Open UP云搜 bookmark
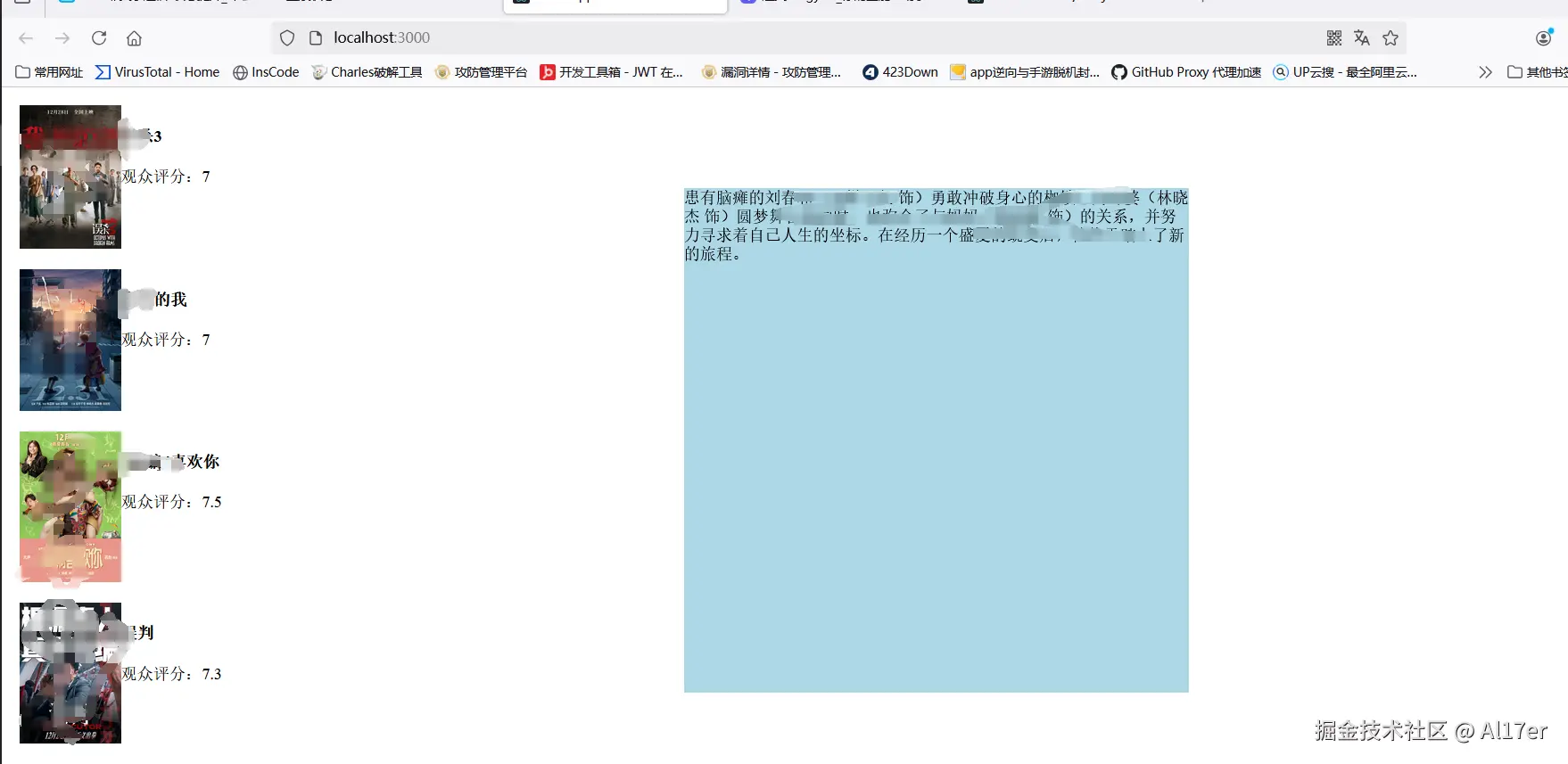 click(x=1345, y=72)
